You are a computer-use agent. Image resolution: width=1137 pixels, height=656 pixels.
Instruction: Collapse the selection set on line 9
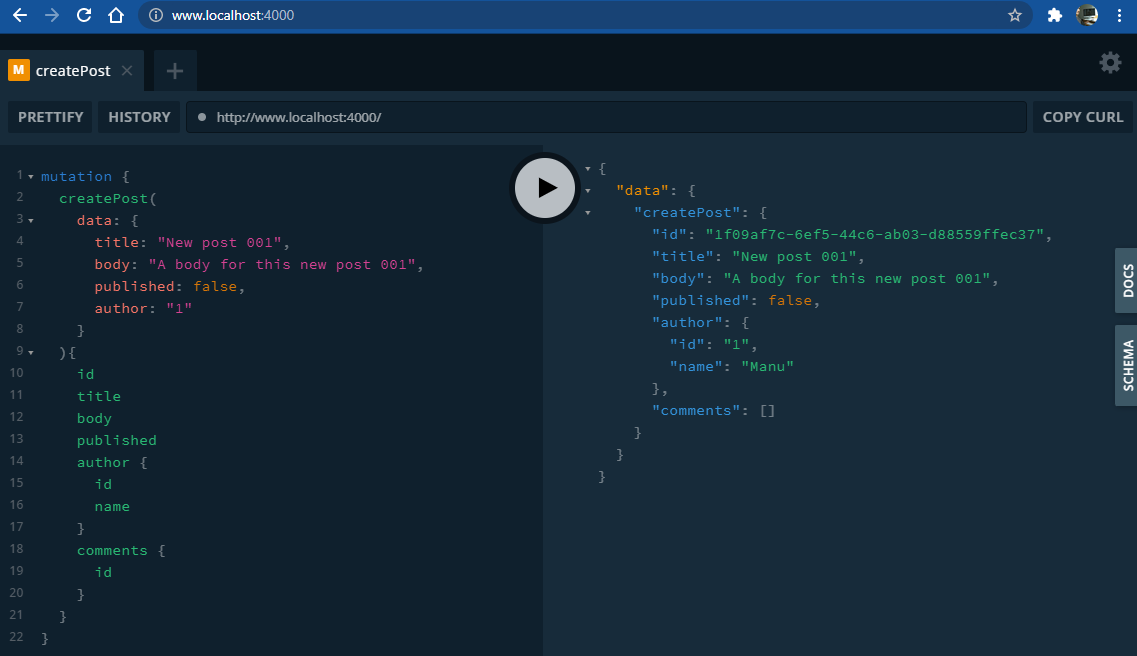[x=30, y=352]
